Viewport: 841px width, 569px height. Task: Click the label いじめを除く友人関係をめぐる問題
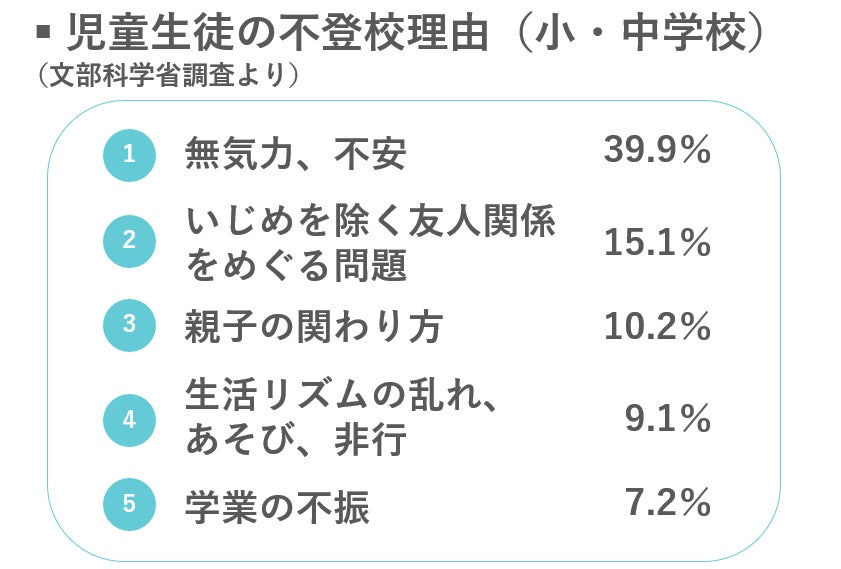pyautogui.click(x=370, y=242)
